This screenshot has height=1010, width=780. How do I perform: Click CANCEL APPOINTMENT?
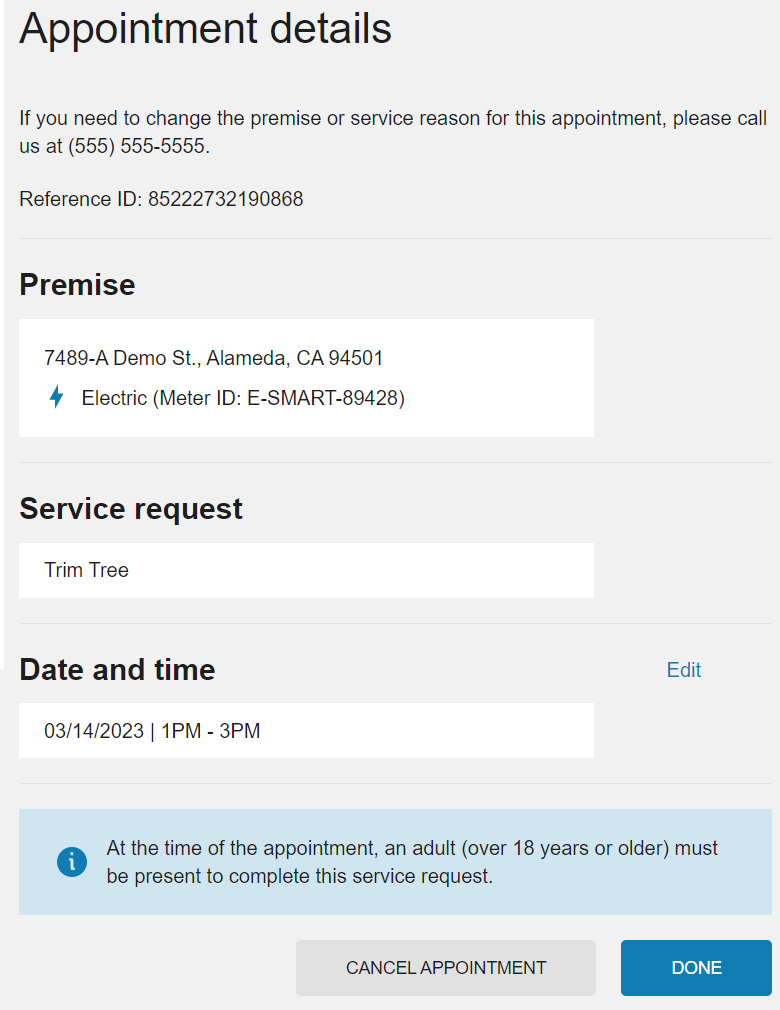click(x=445, y=967)
